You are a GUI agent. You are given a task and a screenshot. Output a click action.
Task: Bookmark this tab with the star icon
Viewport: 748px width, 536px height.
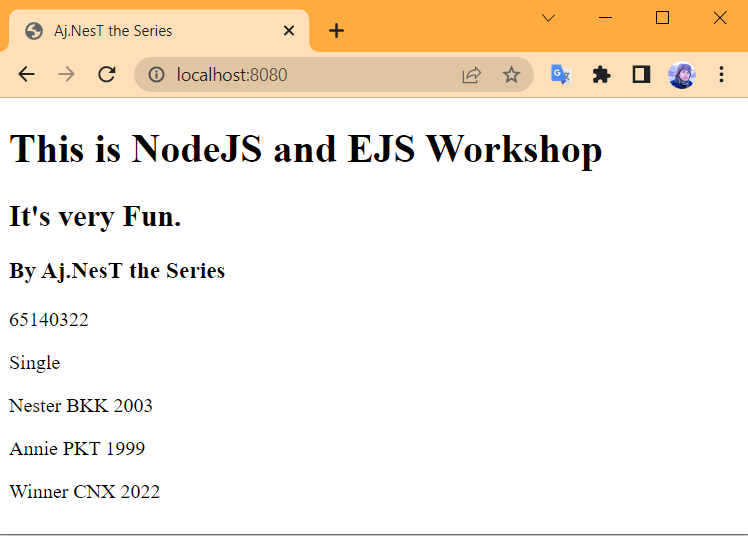[511, 75]
